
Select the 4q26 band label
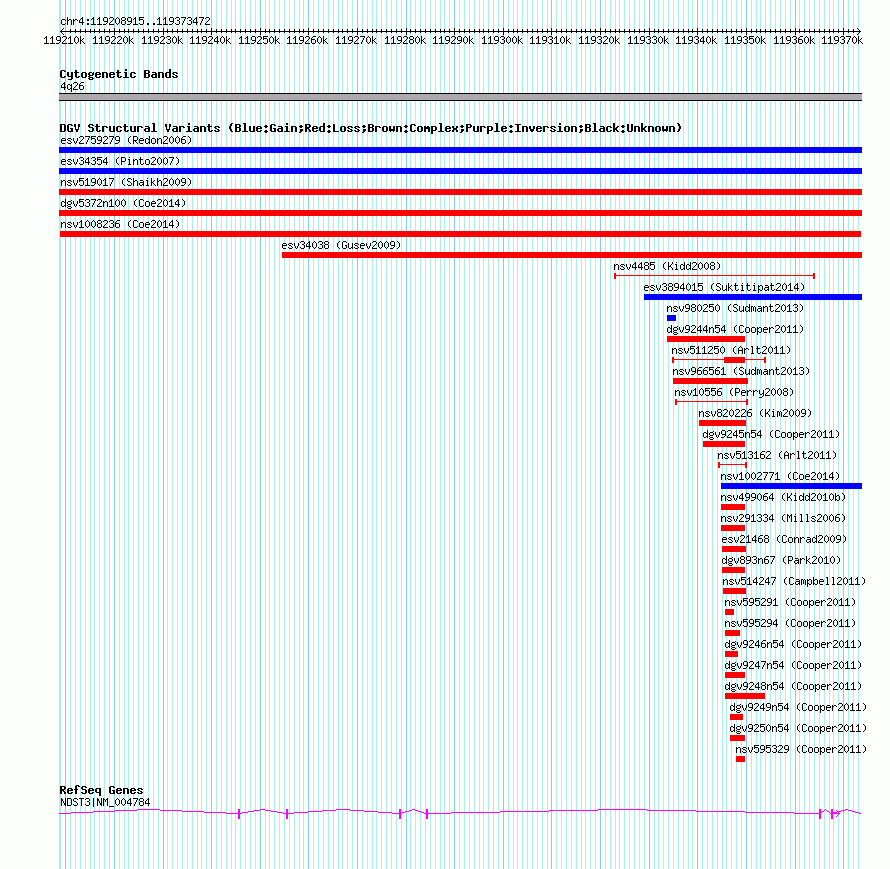click(72, 86)
